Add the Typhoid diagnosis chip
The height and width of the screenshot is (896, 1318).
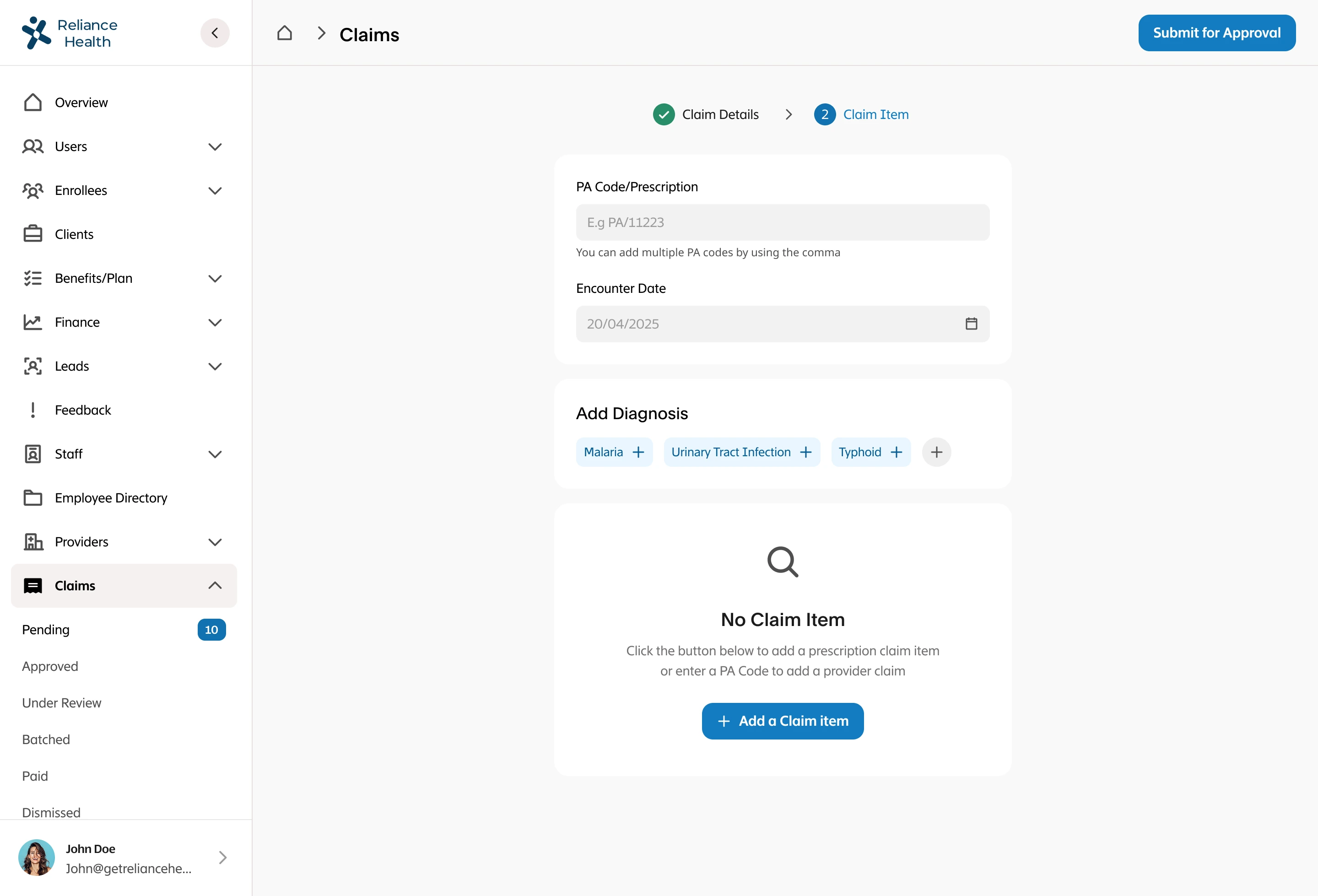tap(870, 452)
